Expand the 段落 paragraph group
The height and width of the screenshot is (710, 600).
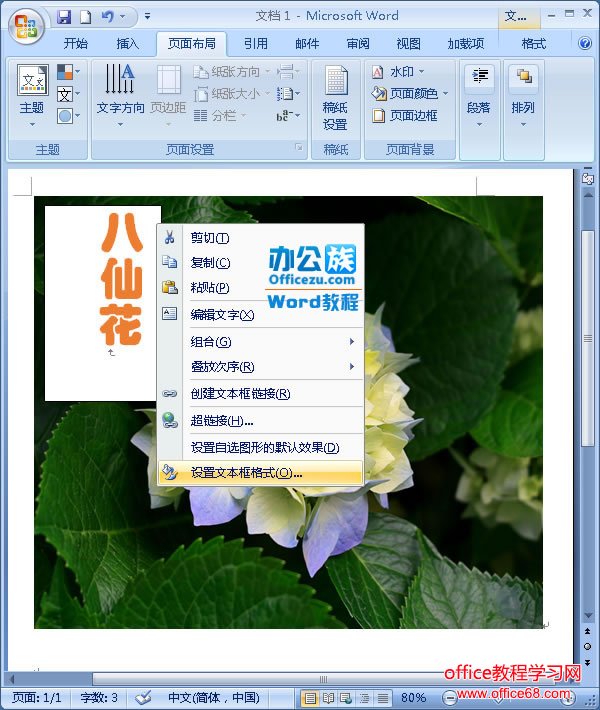click(479, 96)
